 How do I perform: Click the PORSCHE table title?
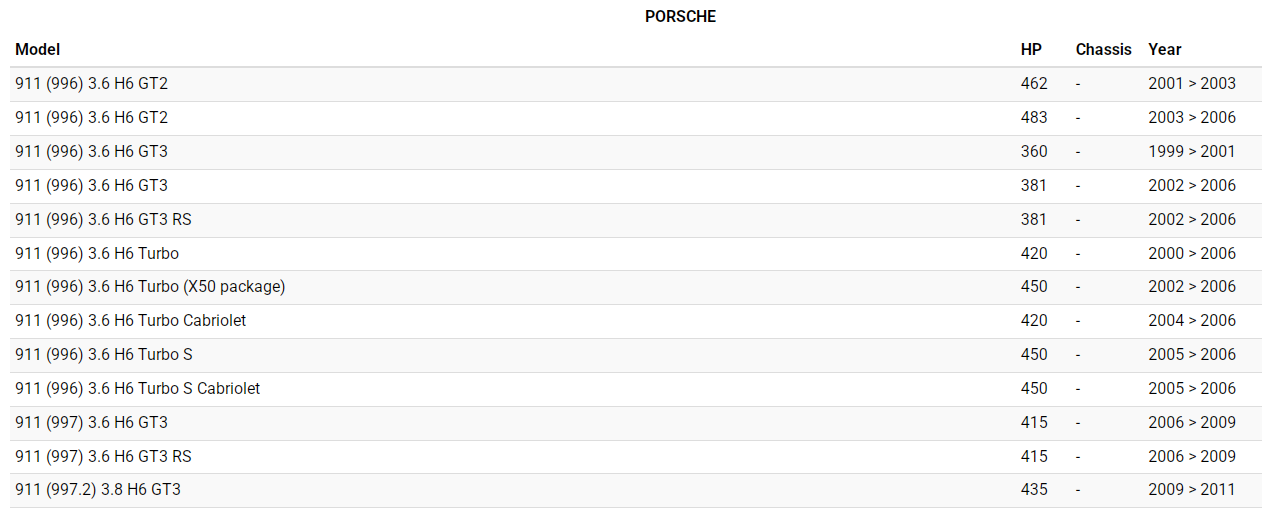[x=680, y=16]
